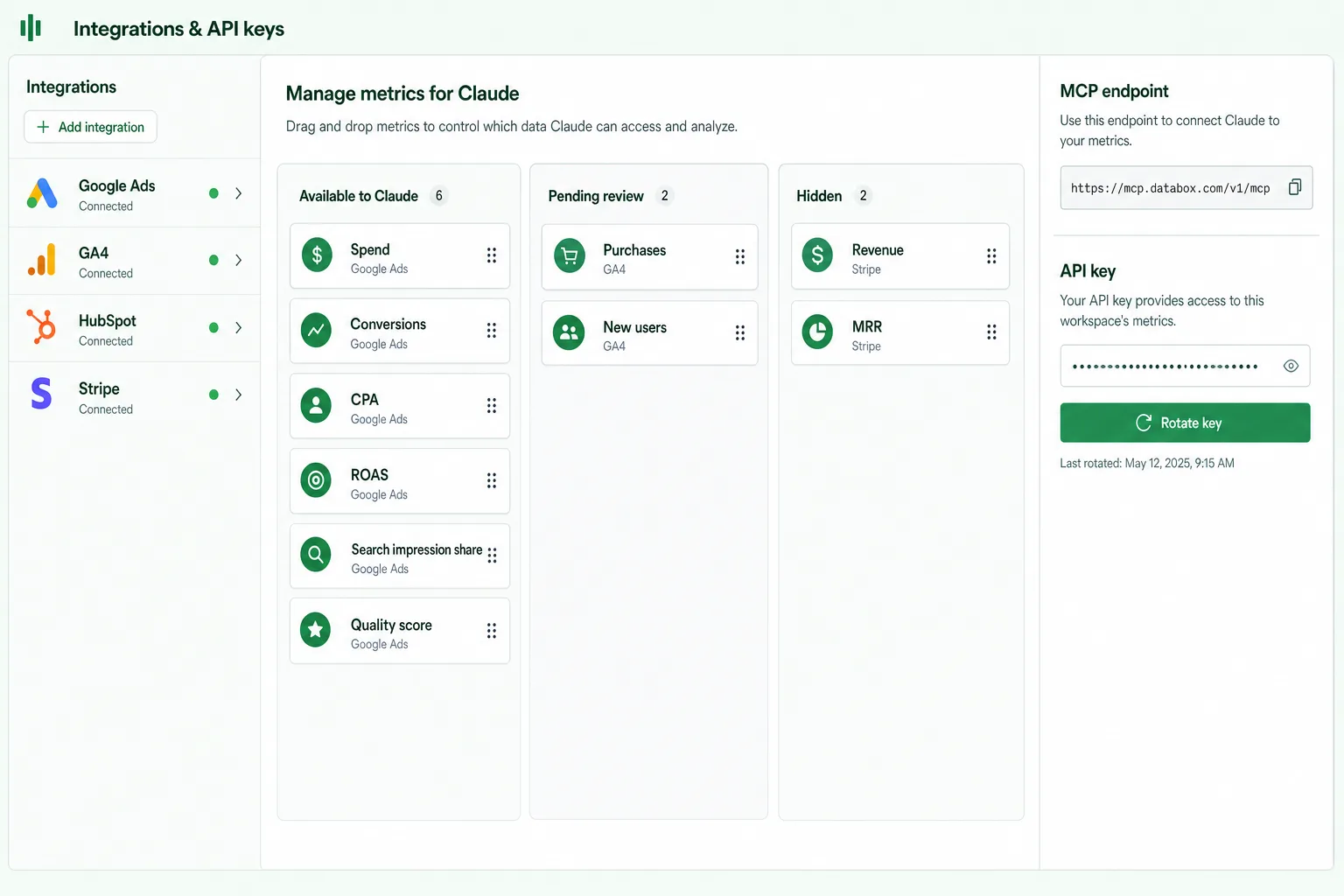The height and width of the screenshot is (896, 1344).
Task: Click the Conversions trend-line icon
Action: [x=316, y=330]
